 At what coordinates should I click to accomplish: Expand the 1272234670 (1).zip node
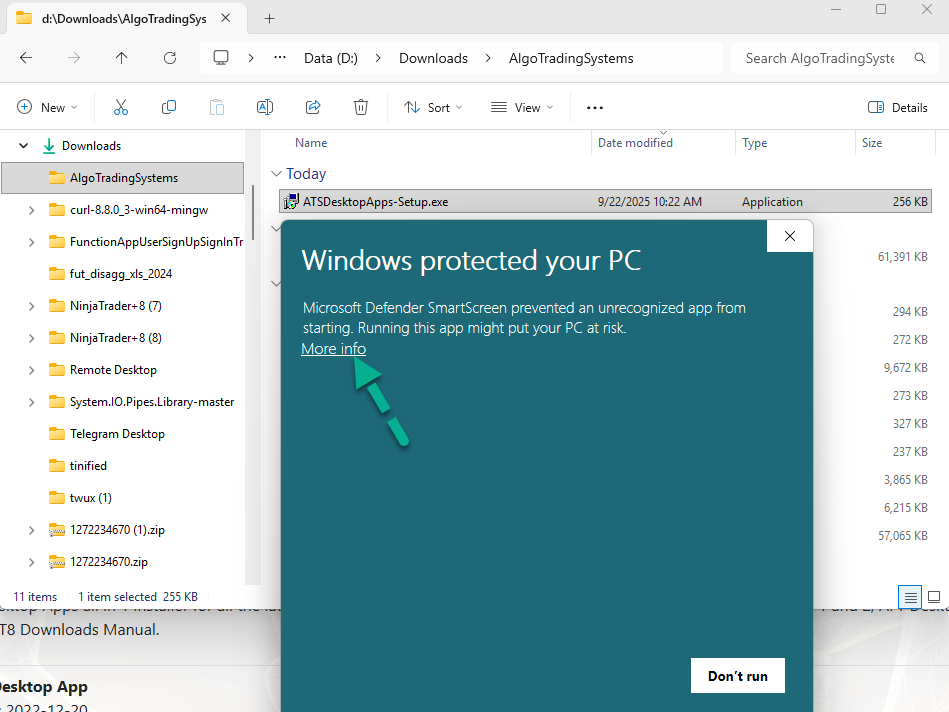[x=31, y=530]
